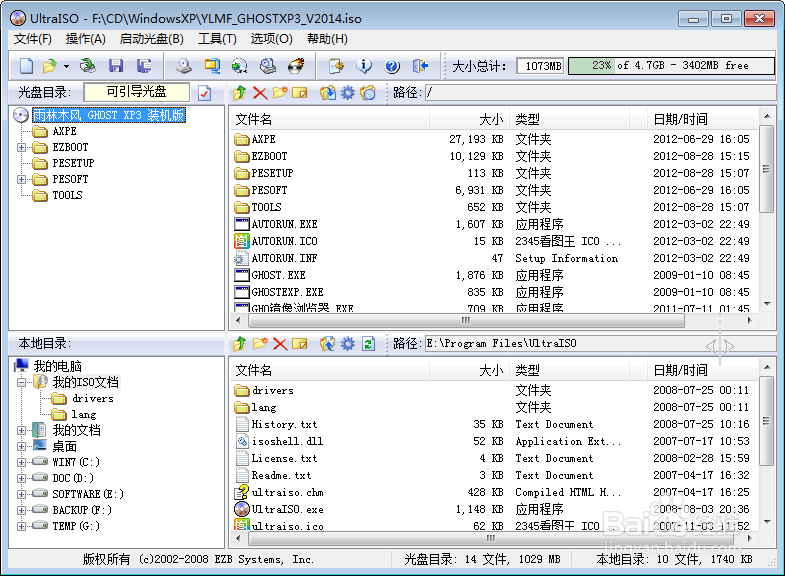The image size is (785, 576).
Task: Click the Refresh icon in the local toolbar
Action: point(368,344)
